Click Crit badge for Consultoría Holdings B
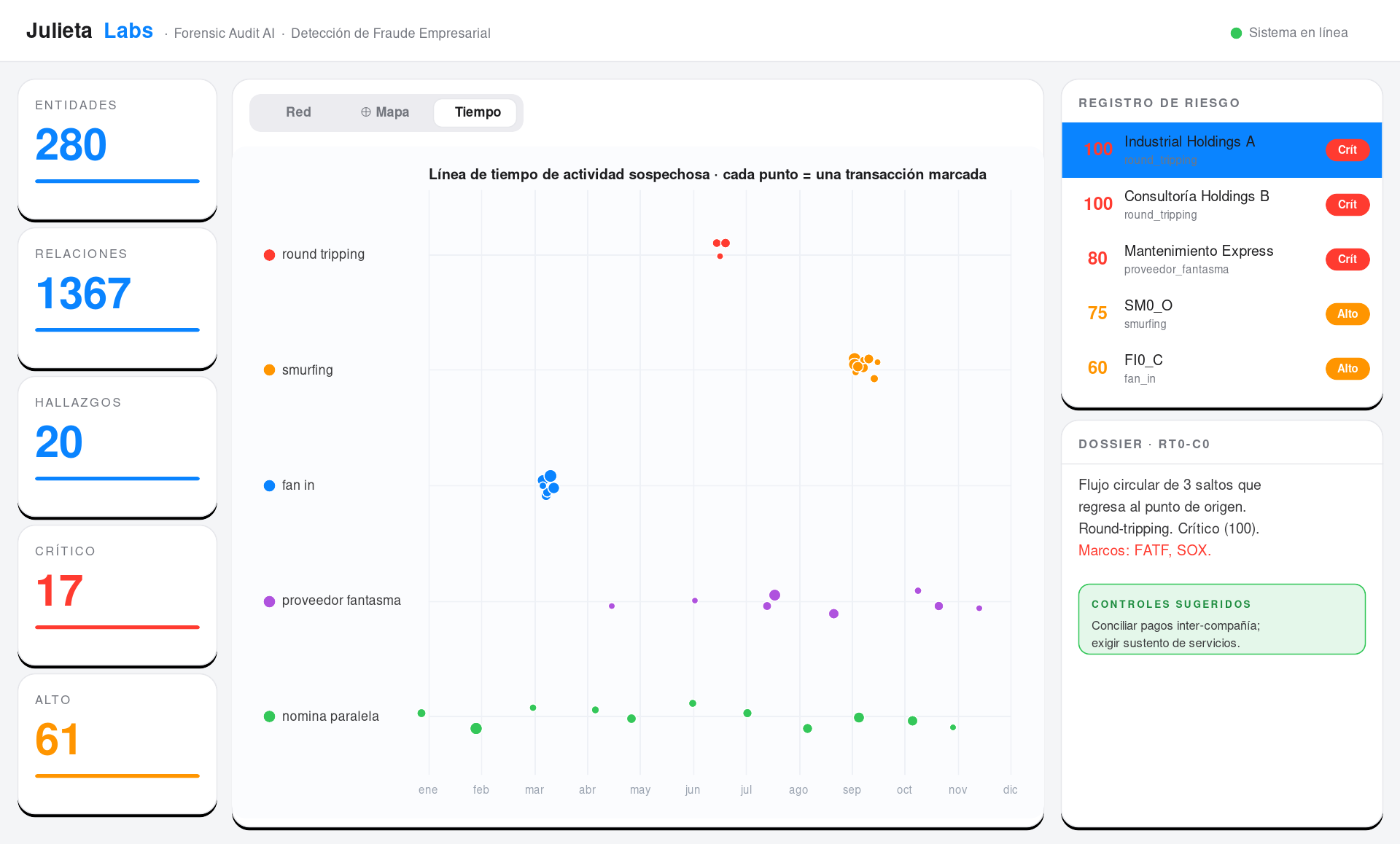The width and height of the screenshot is (1400, 844). tap(1347, 205)
